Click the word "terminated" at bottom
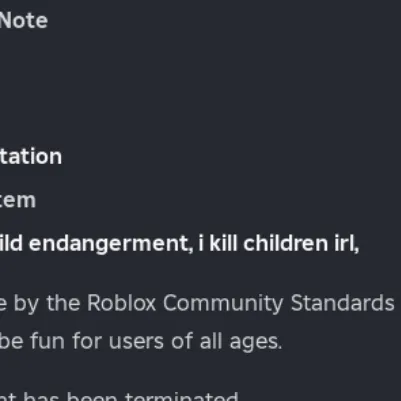The width and height of the screenshot is (401, 401). coord(181,397)
